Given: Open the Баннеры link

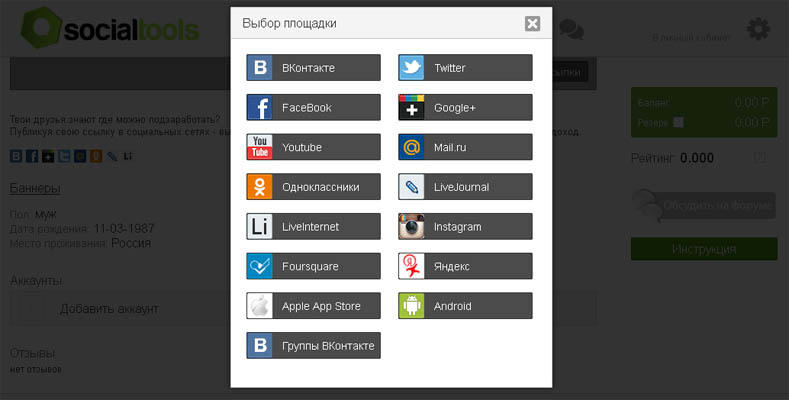Looking at the screenshot, I should (x=35, y=188).
